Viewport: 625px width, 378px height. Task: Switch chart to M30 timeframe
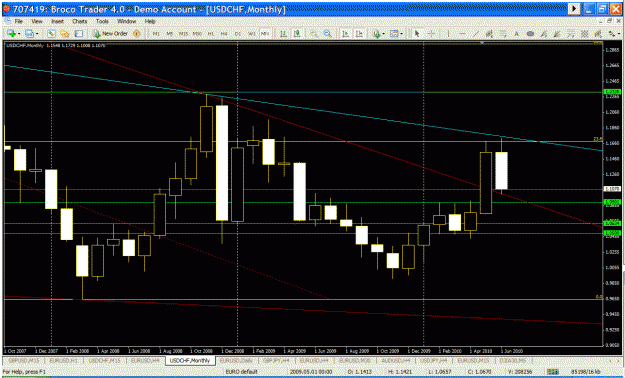[x=197, y=34]
